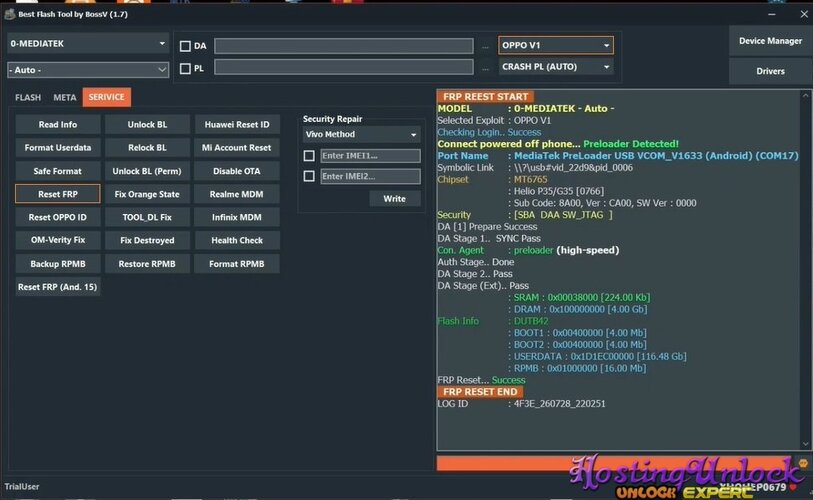The image size is (813, 500).
Task: Click the Backup RPMB button
Action: [x=58, y=263]
